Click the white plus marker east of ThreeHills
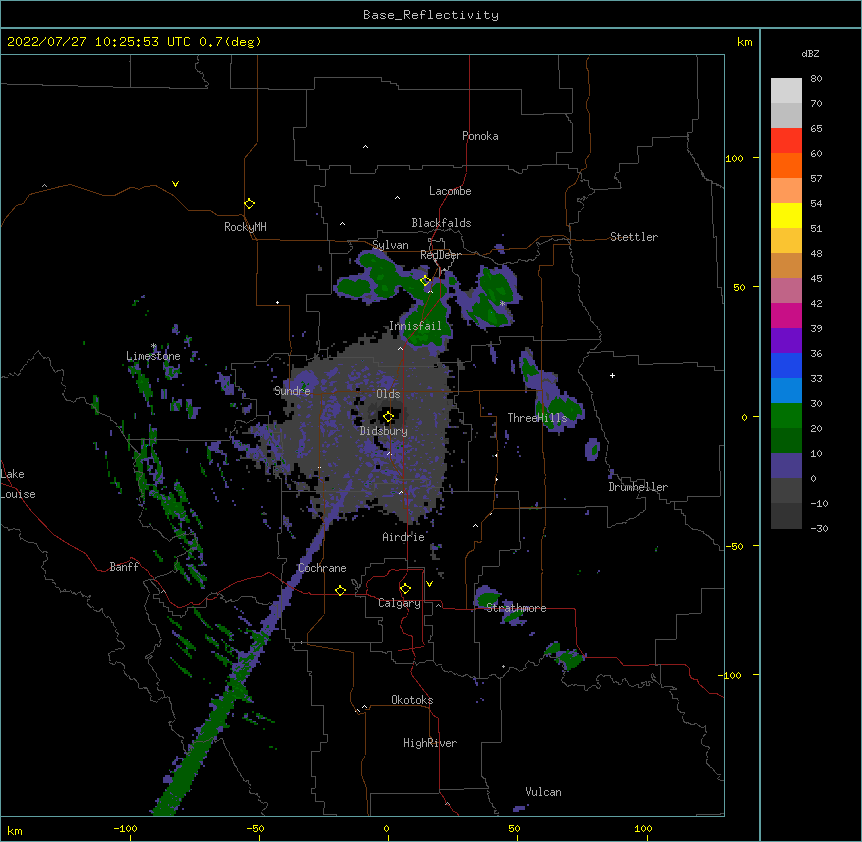Image resolution: width=862 pixels, height=842 pixels. tap(612, 375)
